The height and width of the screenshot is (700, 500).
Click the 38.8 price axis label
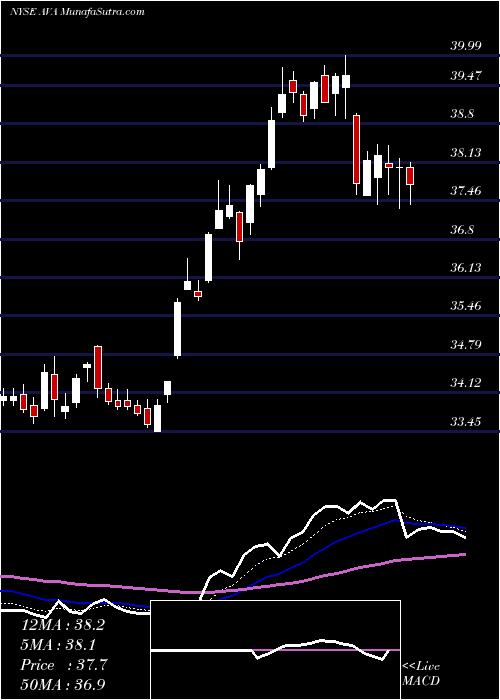(x=462, y=114)
